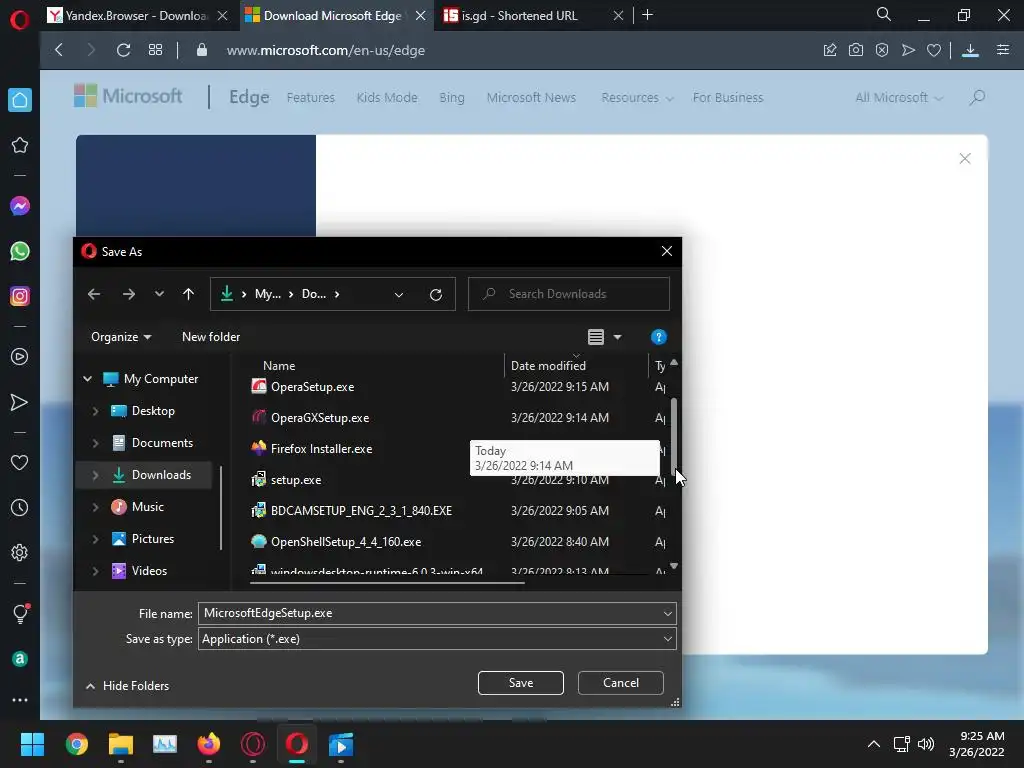Open WhatsApp in Opera sidebar
The width and height of the screenshot is (1024, 768).
click(x=20, y=251)
